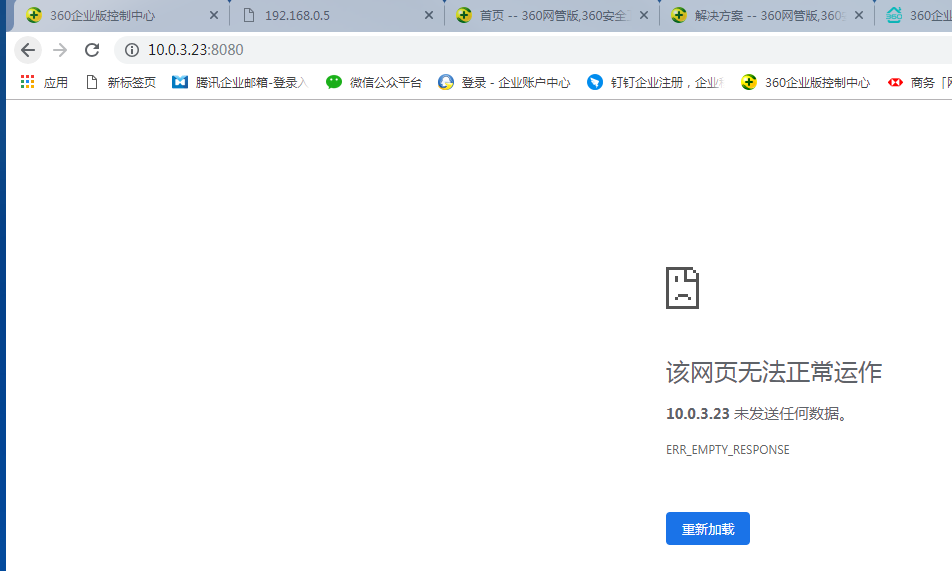Go back to the previous page

click(28, 50)
